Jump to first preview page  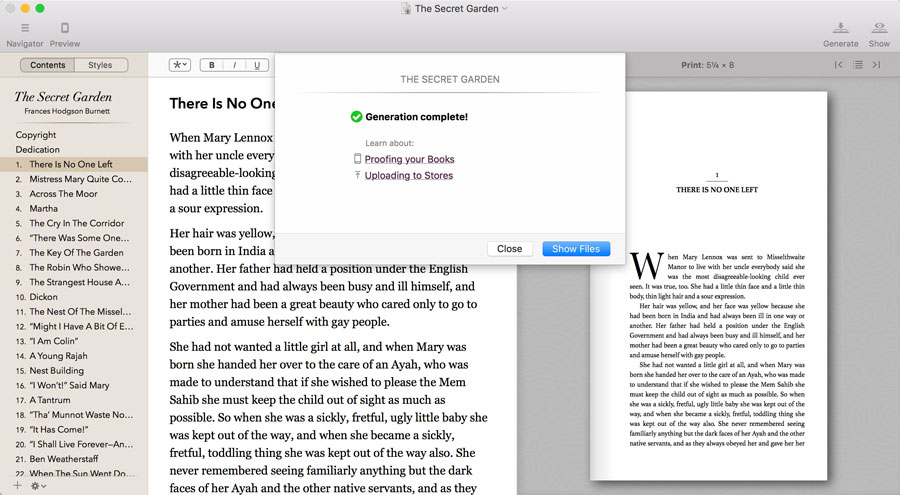839,65
